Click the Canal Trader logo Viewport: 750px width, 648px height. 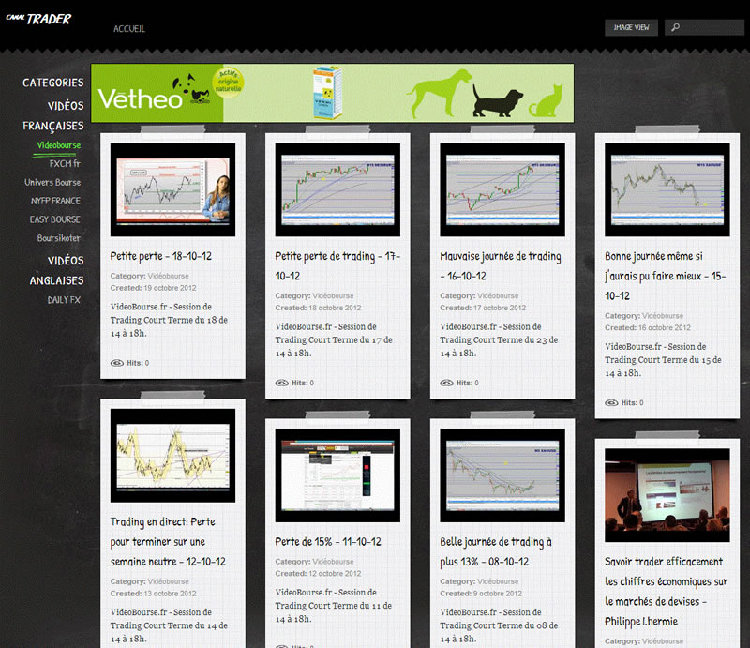38,18
